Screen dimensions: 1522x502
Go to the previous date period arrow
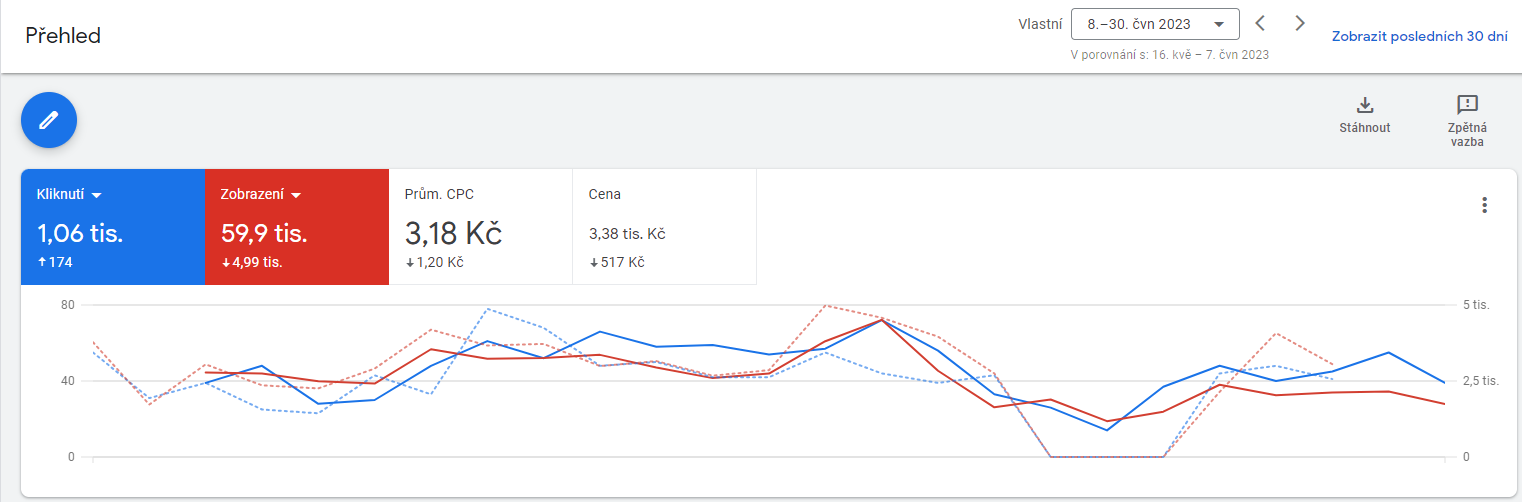(x=1260, y=23)
